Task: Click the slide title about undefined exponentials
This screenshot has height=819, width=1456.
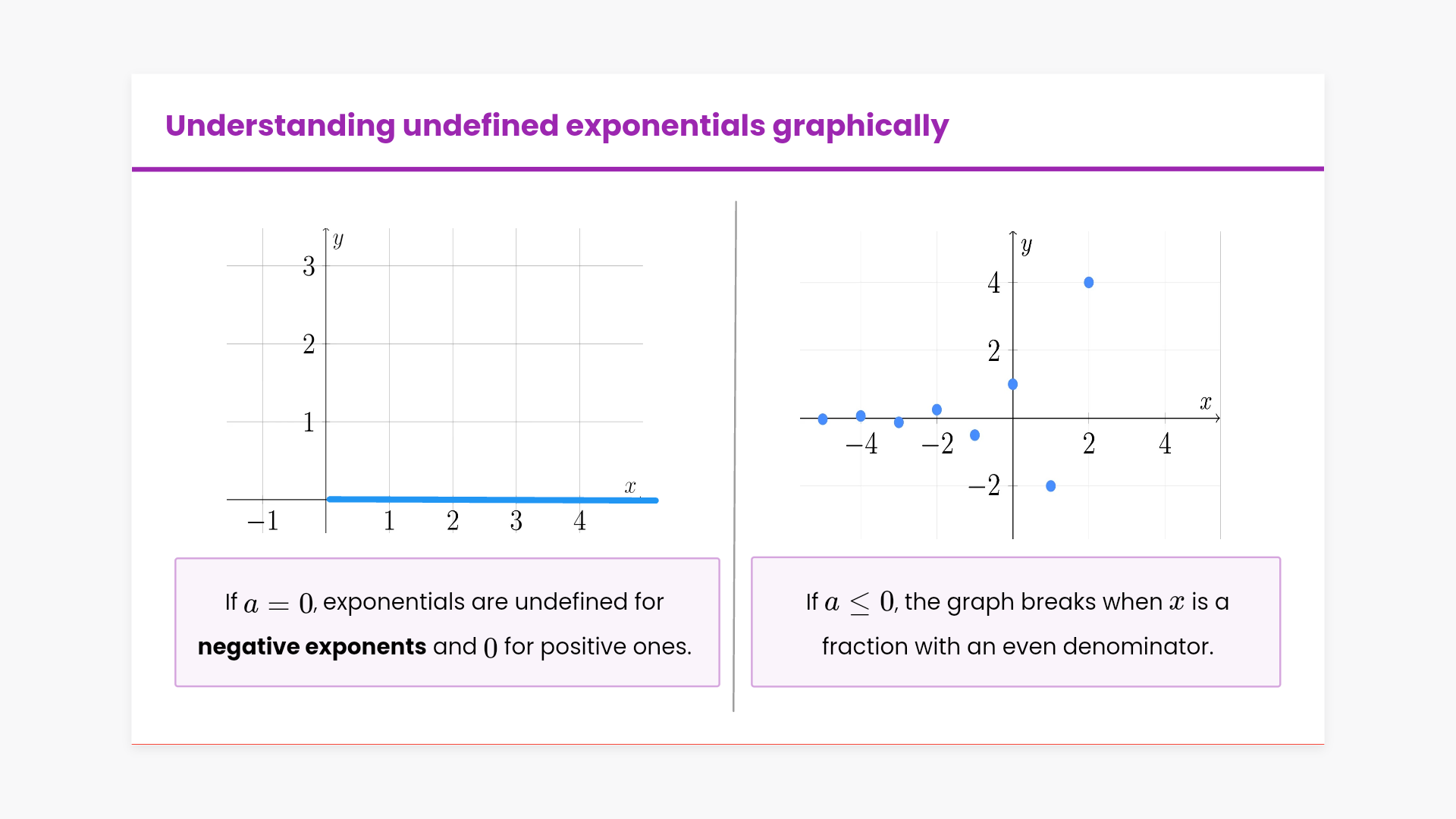Action: [557, 126]
